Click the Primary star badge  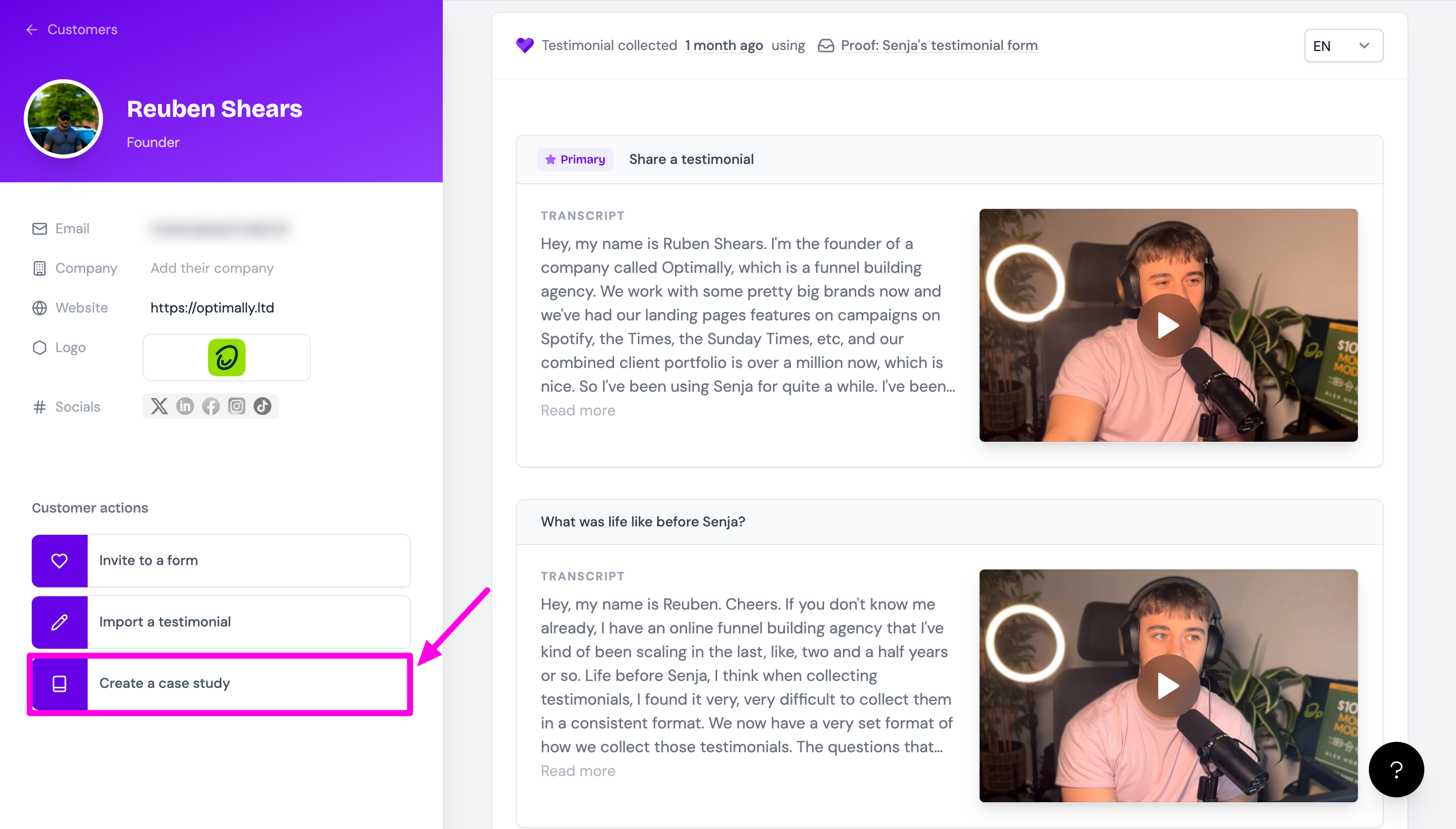575,159
